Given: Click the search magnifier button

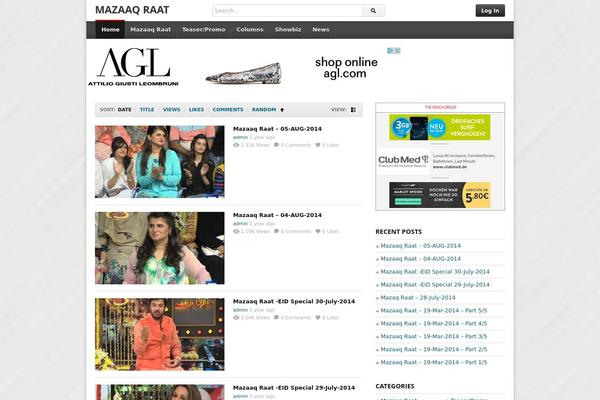Looking at the screenshot, I should (x=373, y=11).
